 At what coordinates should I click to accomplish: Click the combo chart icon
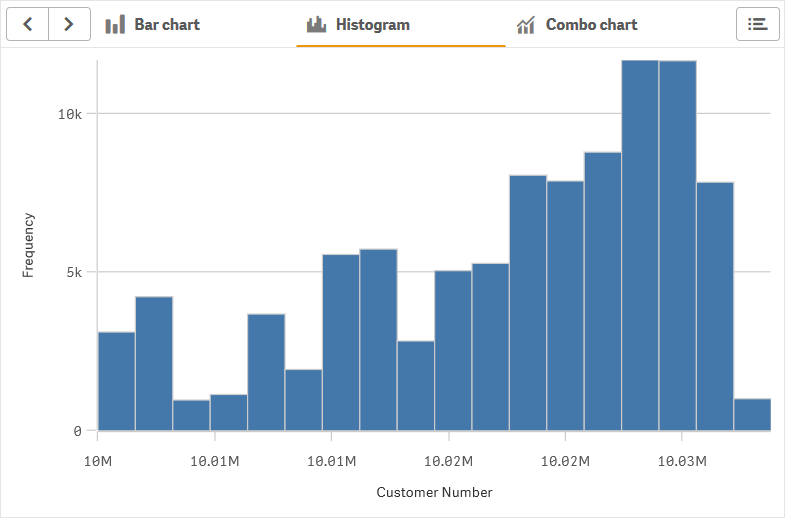click(x=526, y=24)
